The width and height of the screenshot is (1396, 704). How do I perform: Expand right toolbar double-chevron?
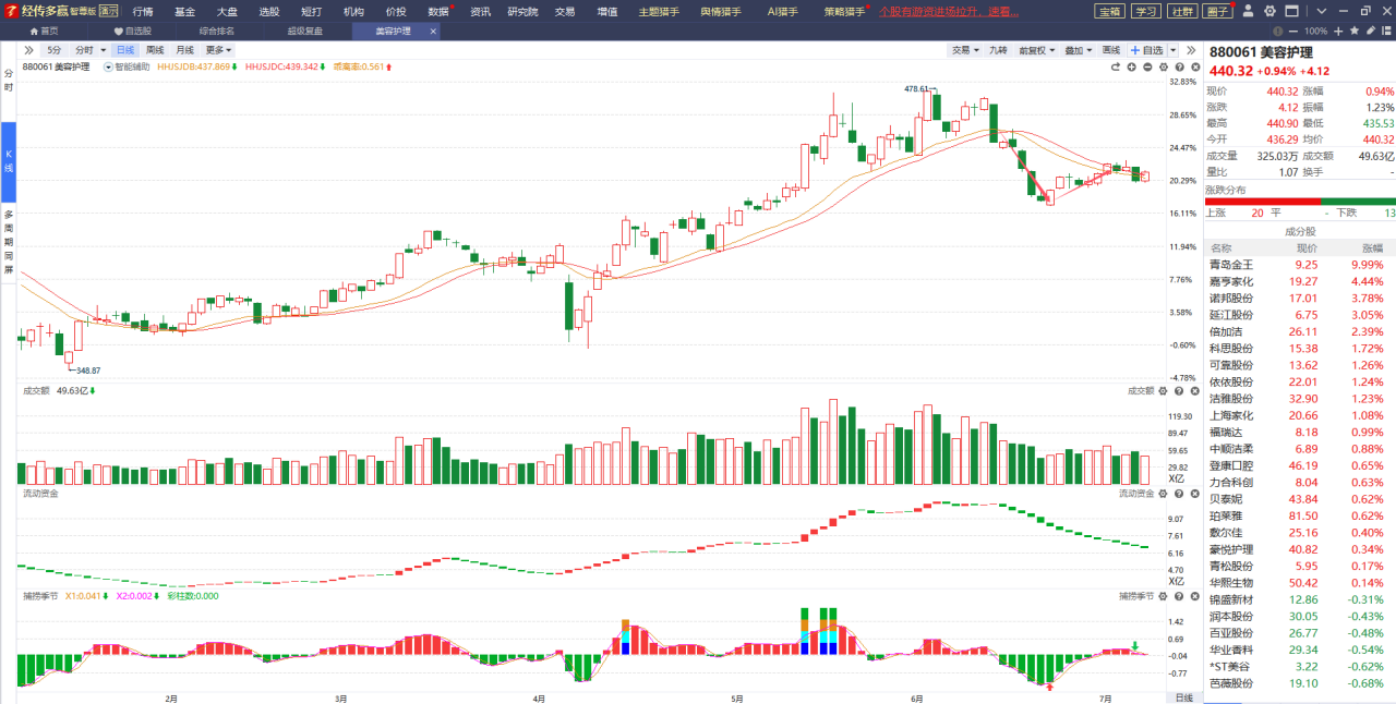(x=1191, y=50)
